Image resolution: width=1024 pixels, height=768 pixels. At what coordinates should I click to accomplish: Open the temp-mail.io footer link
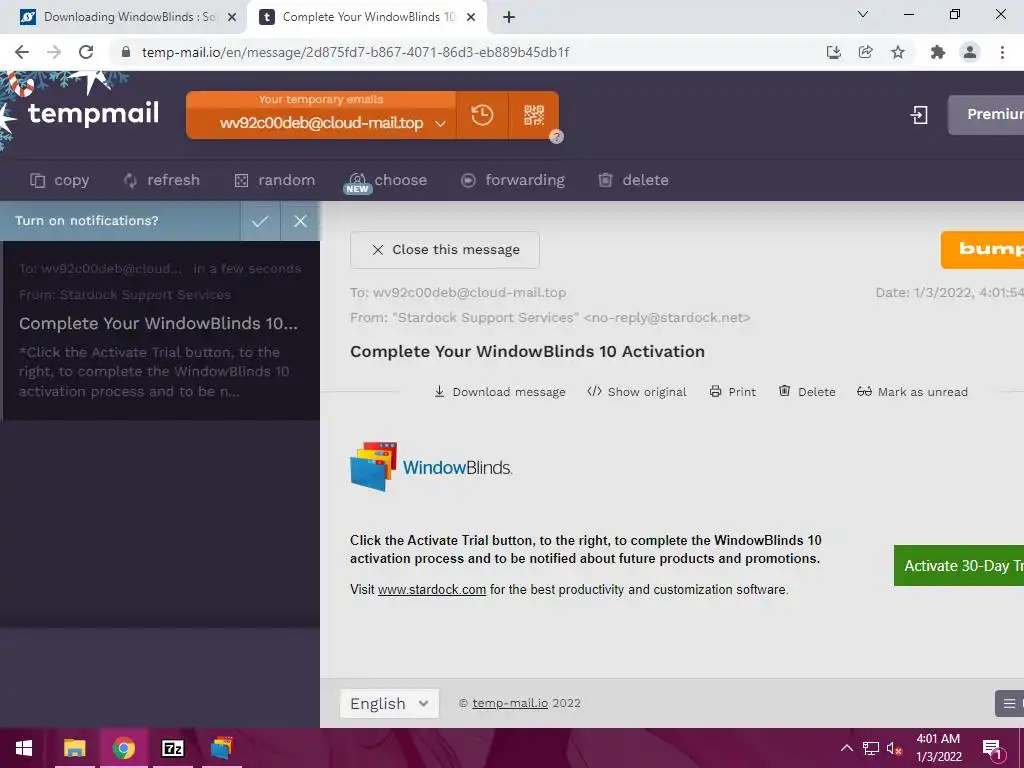tap(510, 703)
